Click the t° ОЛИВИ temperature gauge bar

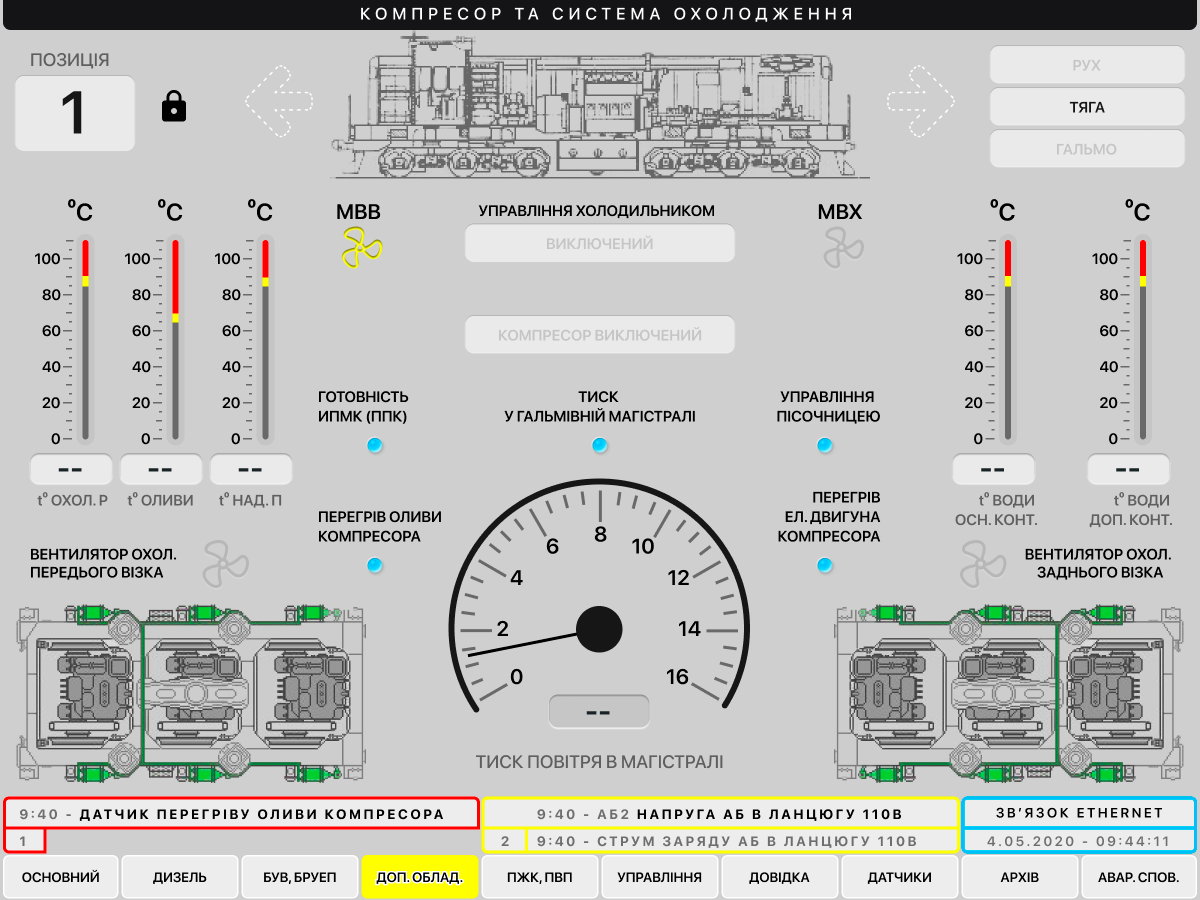[175, 340]
